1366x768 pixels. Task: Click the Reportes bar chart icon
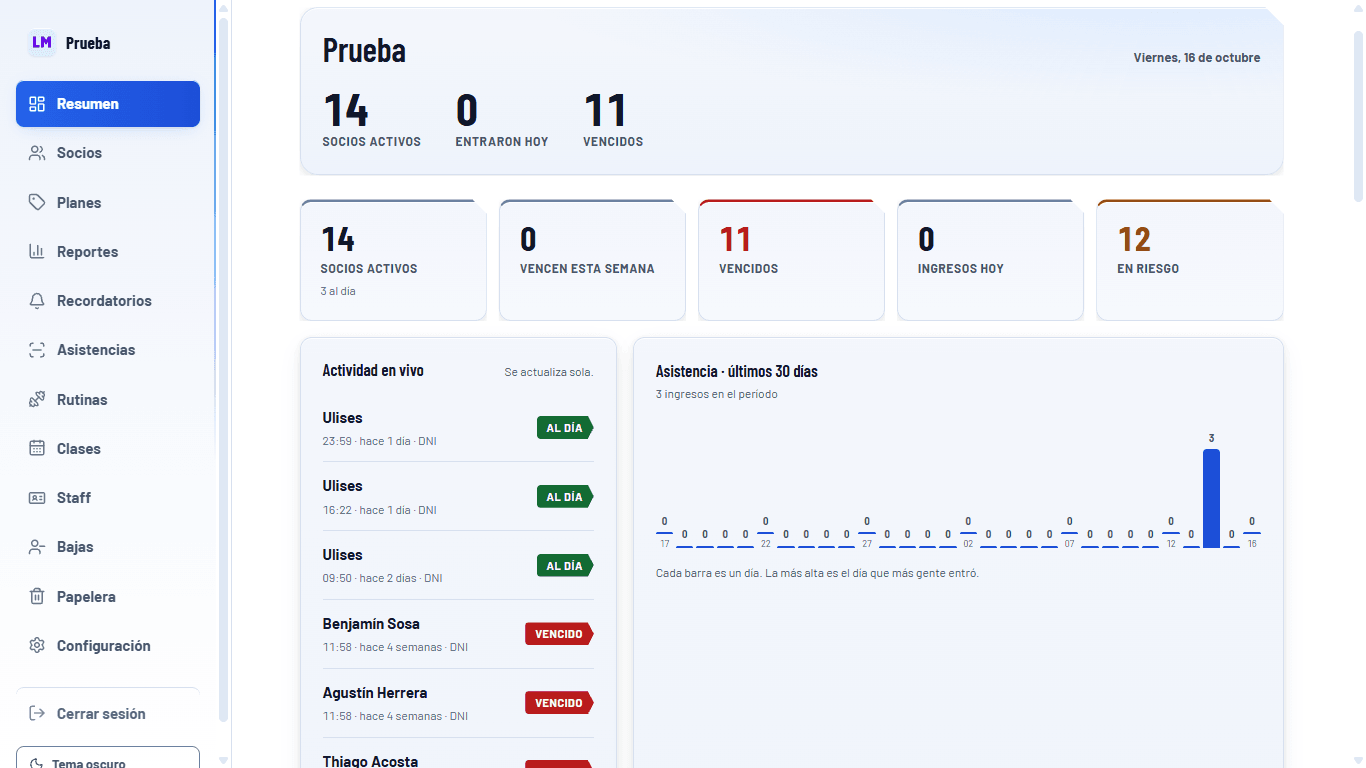(x=37, y=252)
